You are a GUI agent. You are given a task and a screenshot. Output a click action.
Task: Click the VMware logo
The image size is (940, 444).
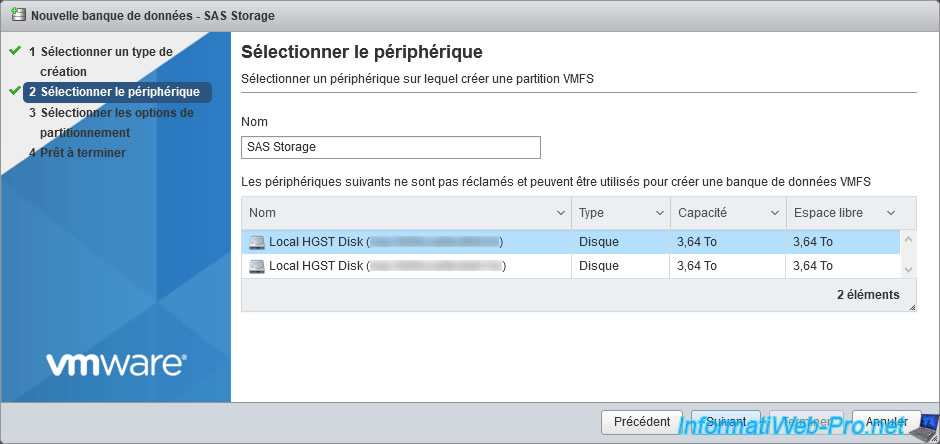(x=115, y=364)
